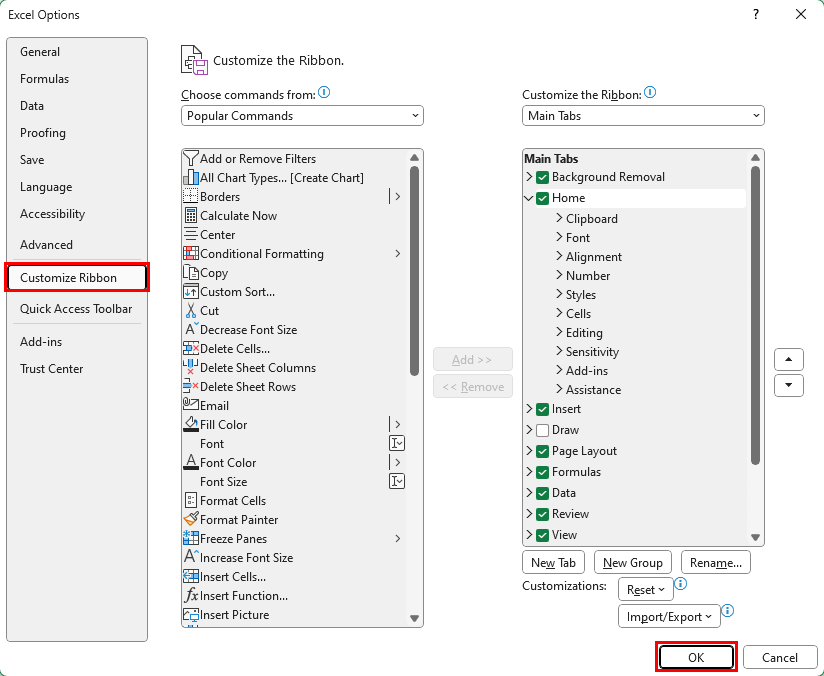Click the commands list vertical scrollbar

pyautogui.click(x=414, y=387)
